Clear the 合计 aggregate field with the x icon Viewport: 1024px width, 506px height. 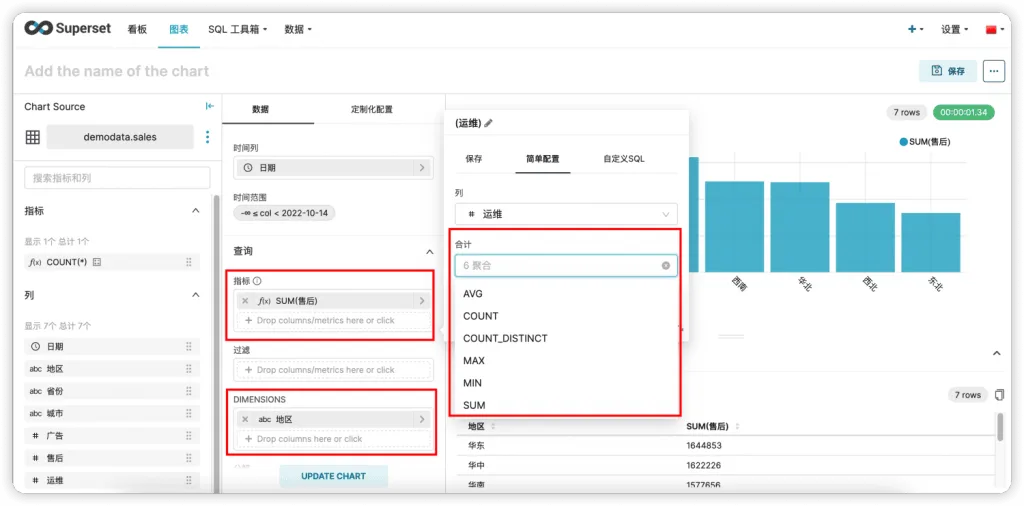coord(665,266)
